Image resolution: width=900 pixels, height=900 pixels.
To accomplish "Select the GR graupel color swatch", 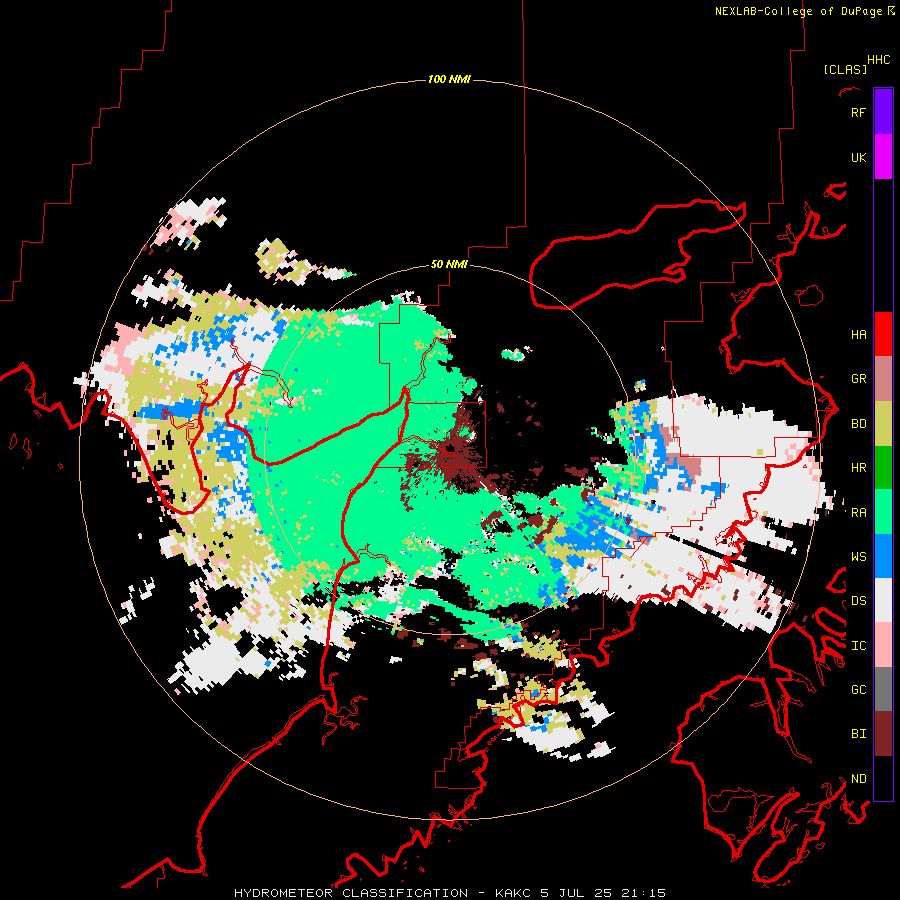I will point(883,379).
